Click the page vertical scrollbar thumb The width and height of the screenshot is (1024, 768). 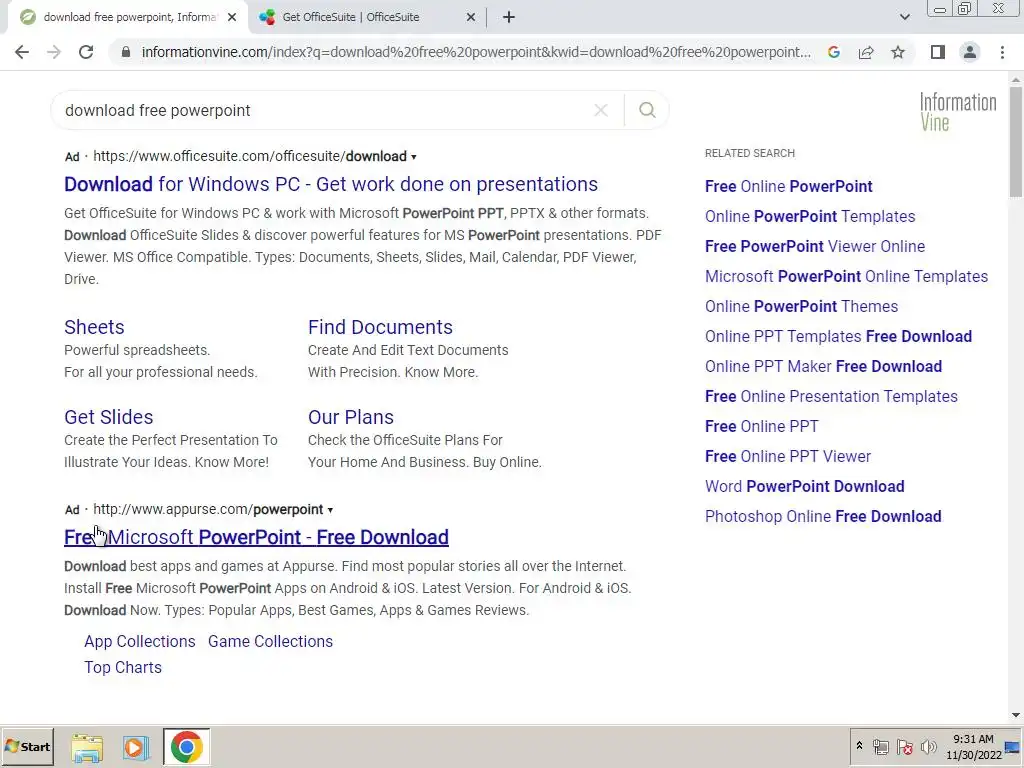coord(1016,140)
